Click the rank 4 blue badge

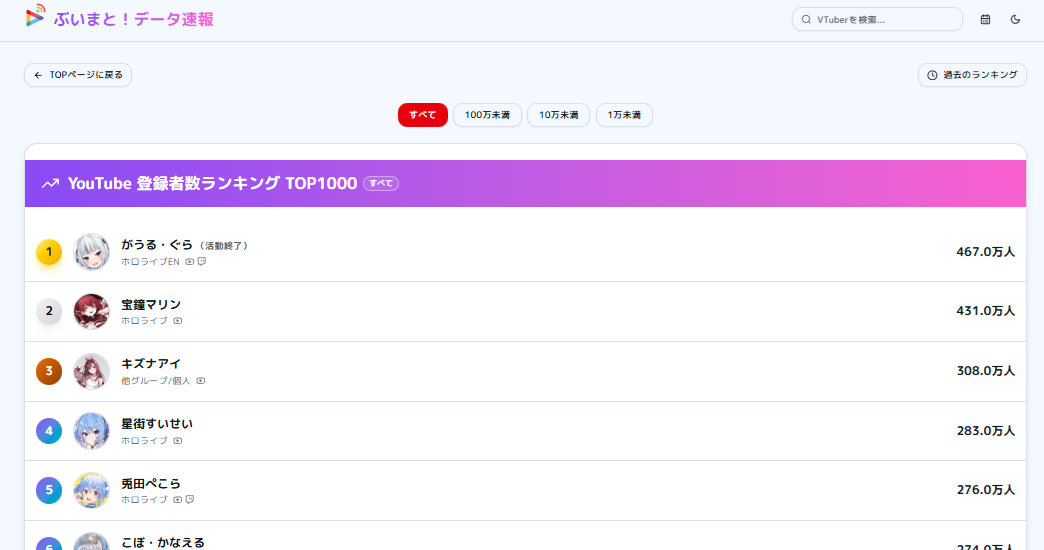[x=49, y=431]
